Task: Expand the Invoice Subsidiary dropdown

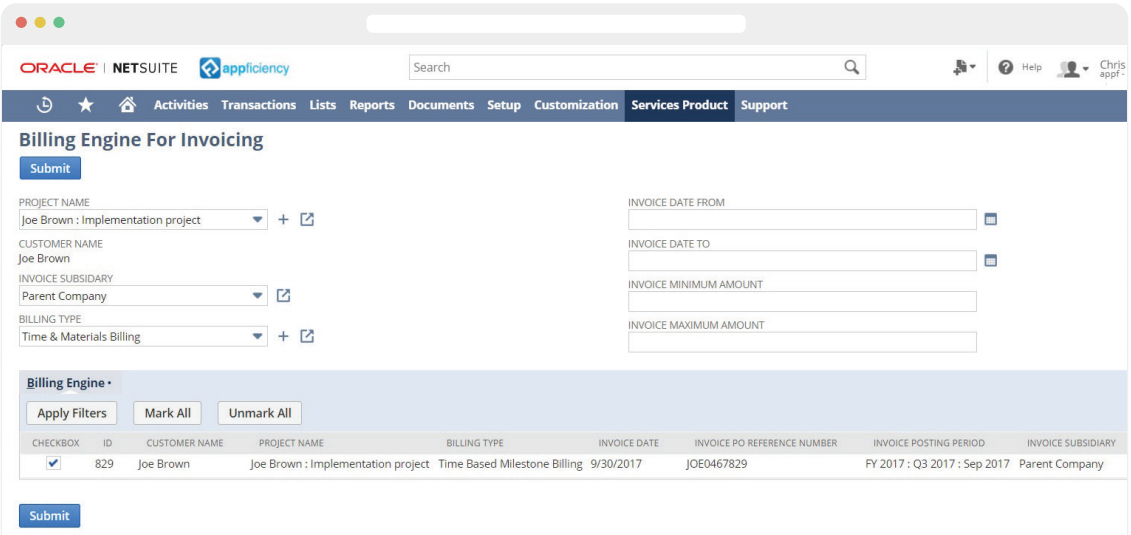Action: point(257,296)
